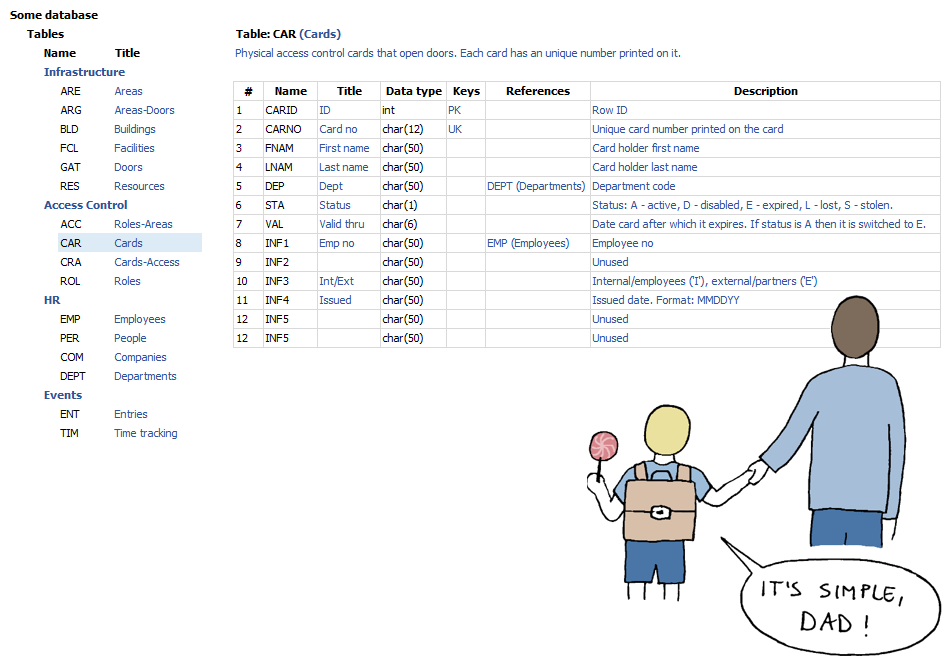This screenshot has width=950, height=666.
Task: Select the Status title in row 6
Action: click(335, 205)
